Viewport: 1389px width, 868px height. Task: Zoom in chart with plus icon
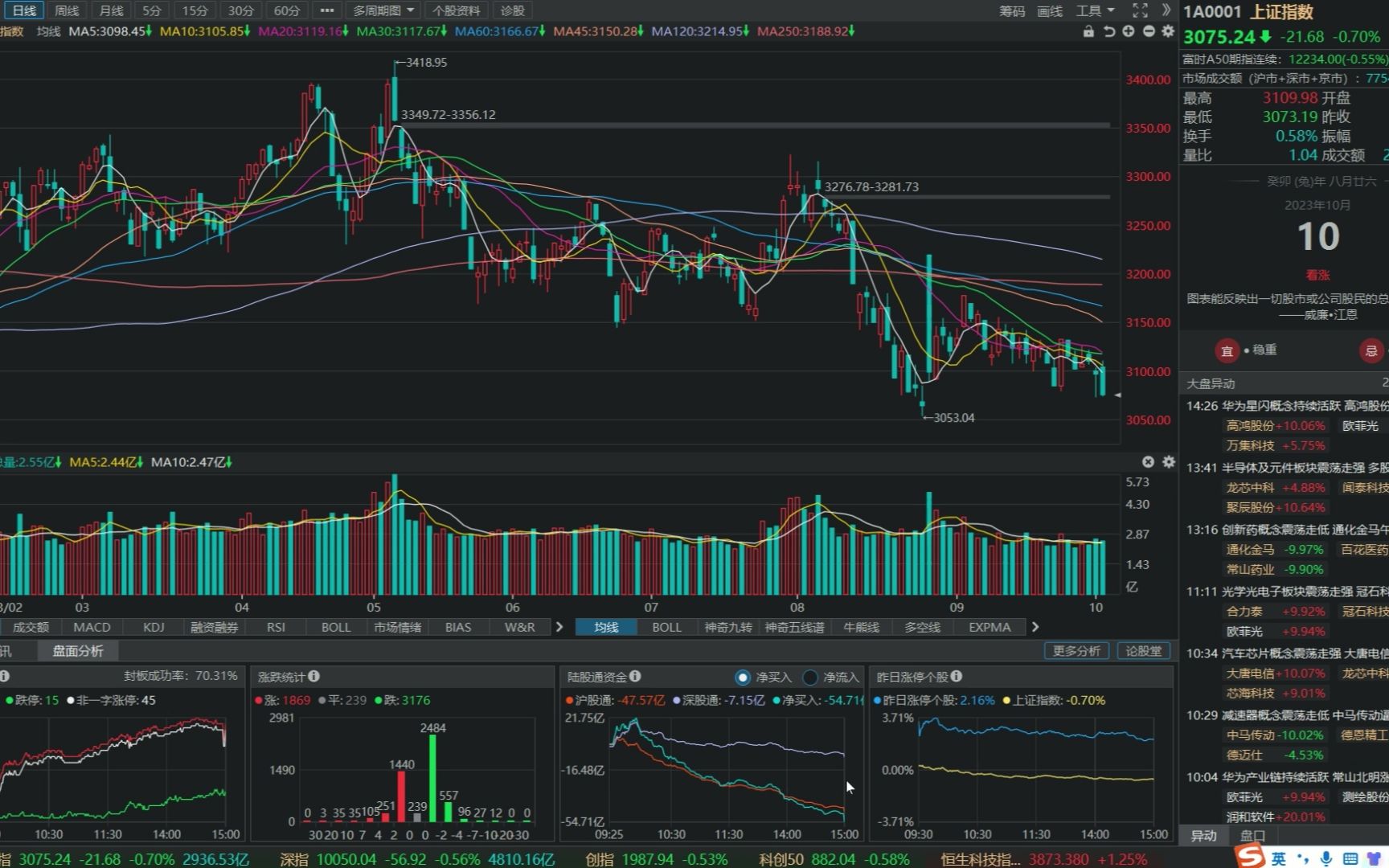pos(1129,31)
